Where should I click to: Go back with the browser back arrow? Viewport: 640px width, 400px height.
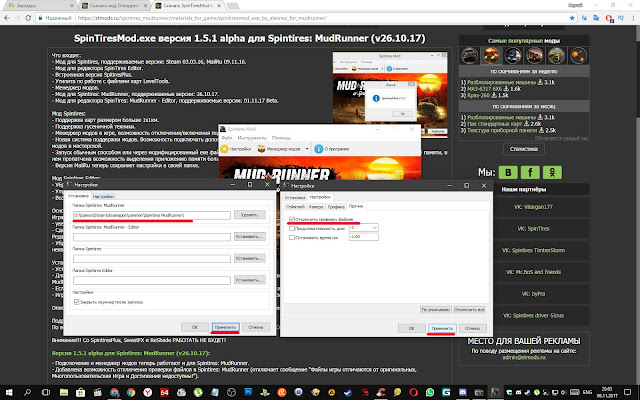[7, 18]
